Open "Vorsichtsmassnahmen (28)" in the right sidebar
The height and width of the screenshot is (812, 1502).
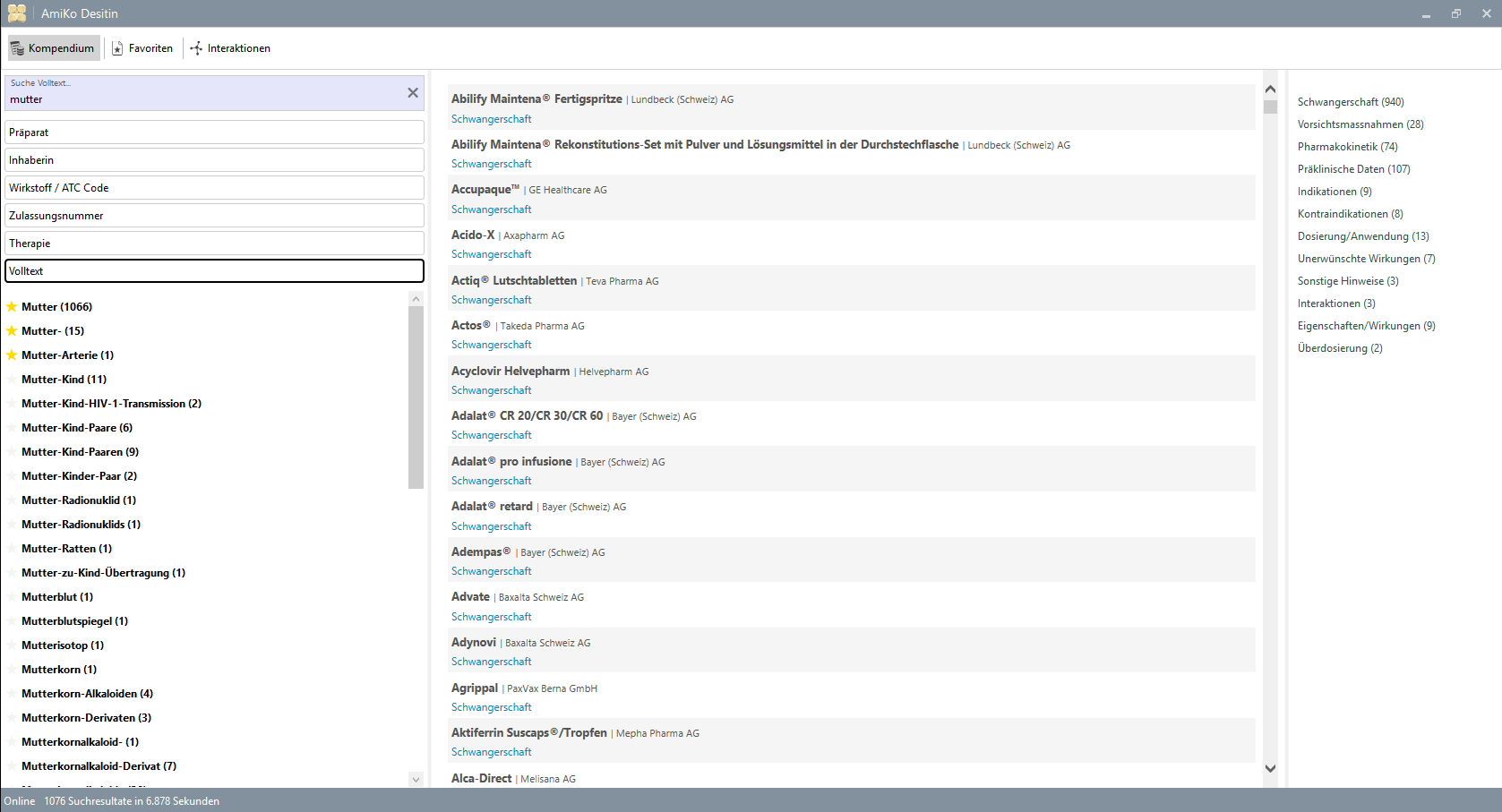point(1360,124)
